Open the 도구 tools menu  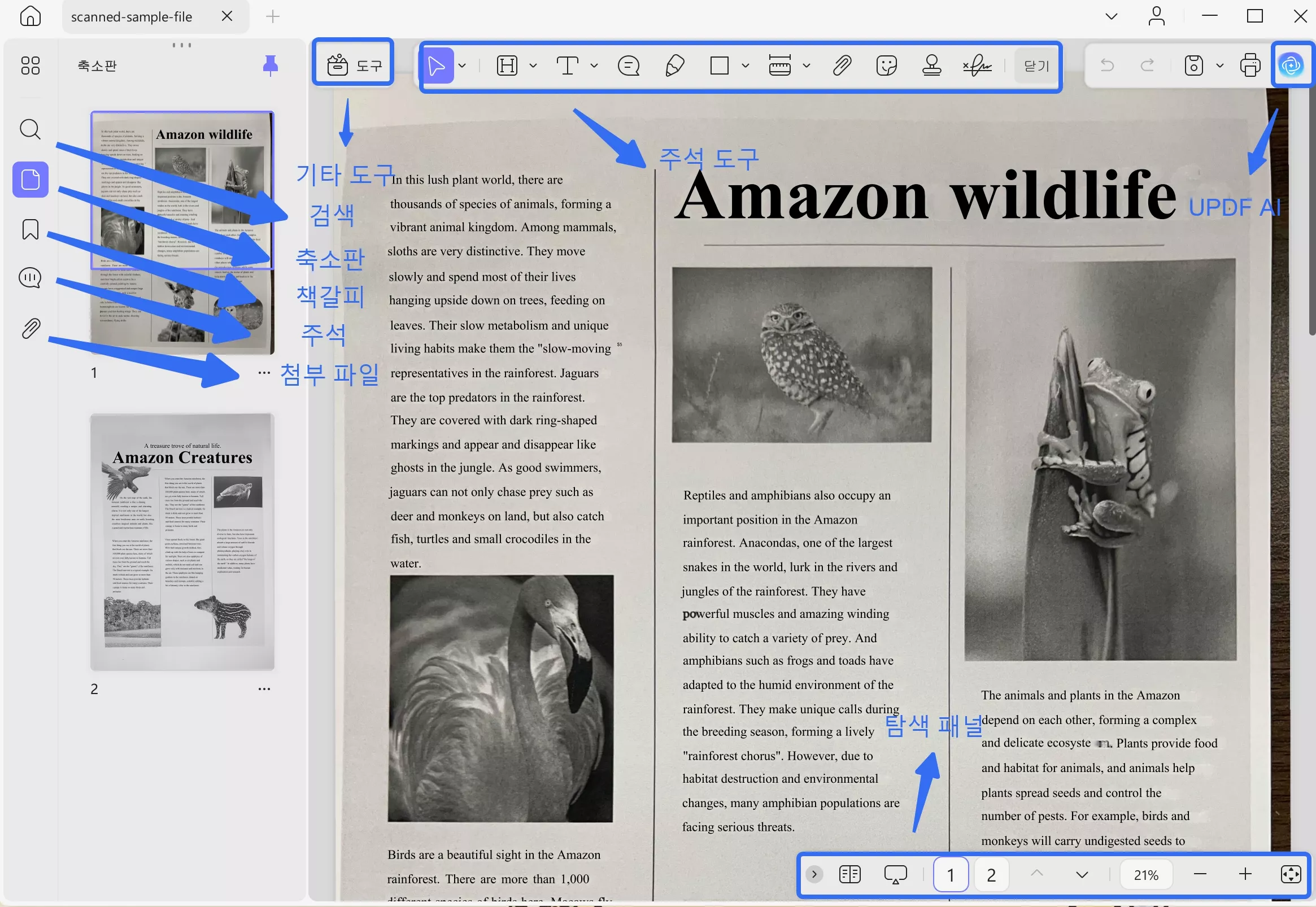click(x=354, y=66)
